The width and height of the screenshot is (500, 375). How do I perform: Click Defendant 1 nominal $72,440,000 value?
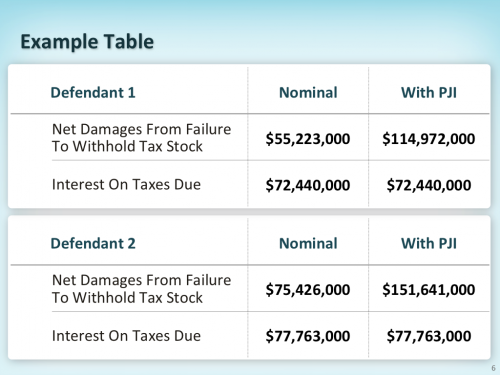[308, 185]
